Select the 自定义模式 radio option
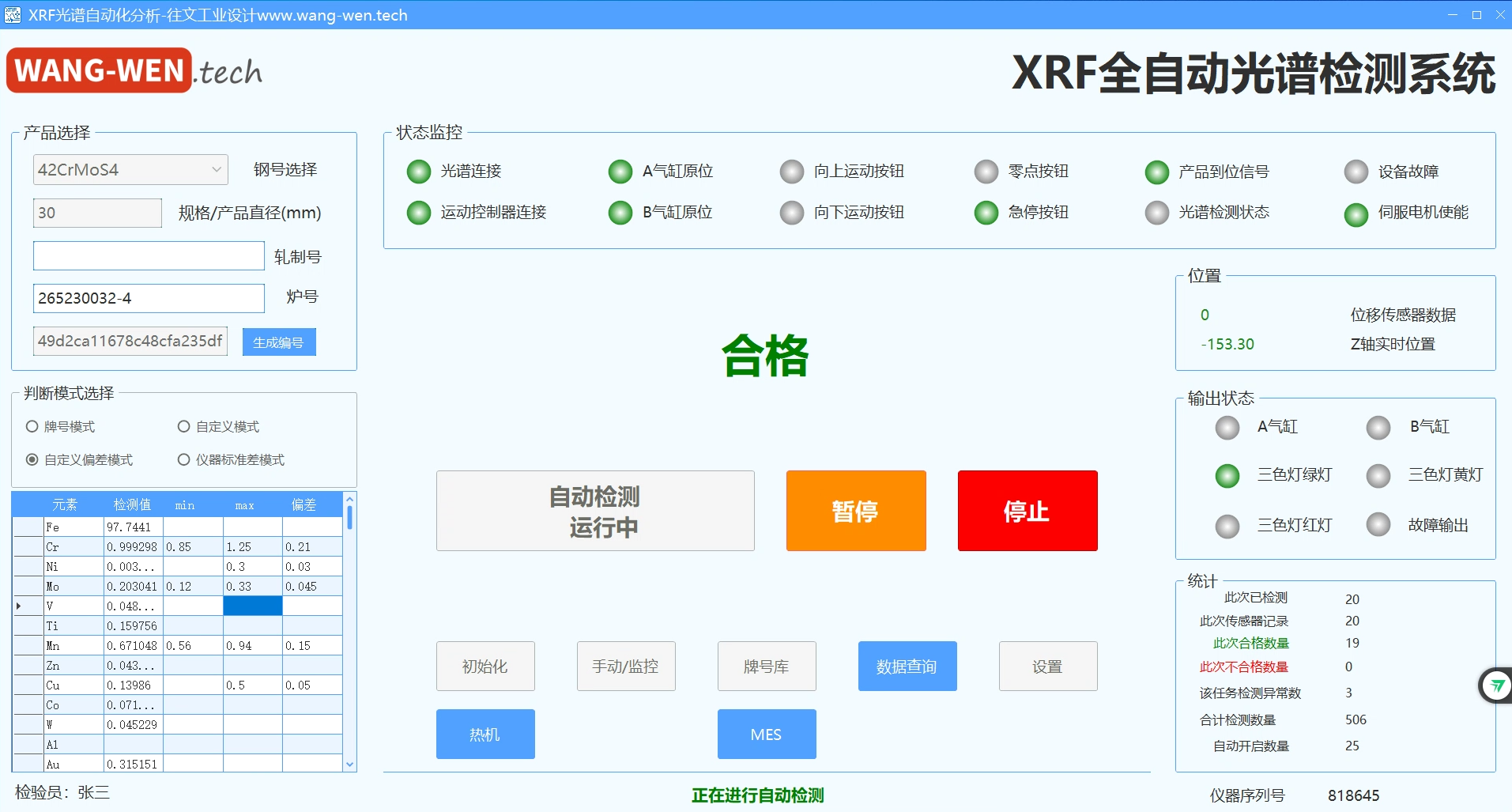Viewport: 1512px width, 812px height. click(184, 427)
